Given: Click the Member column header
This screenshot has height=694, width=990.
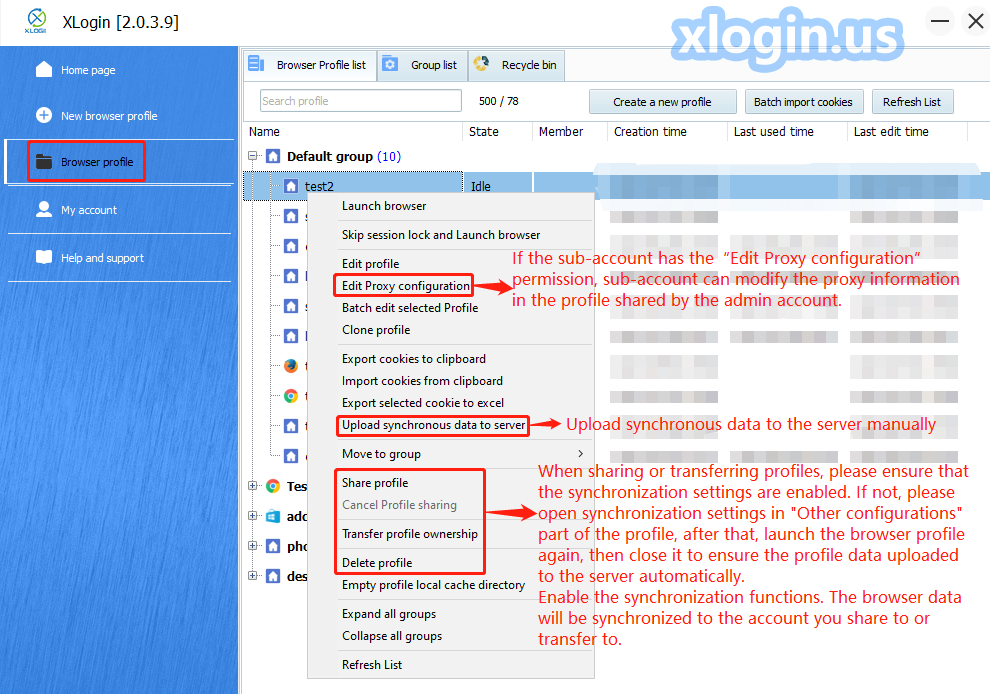Looking at the screenshot, I should point(570,131).
